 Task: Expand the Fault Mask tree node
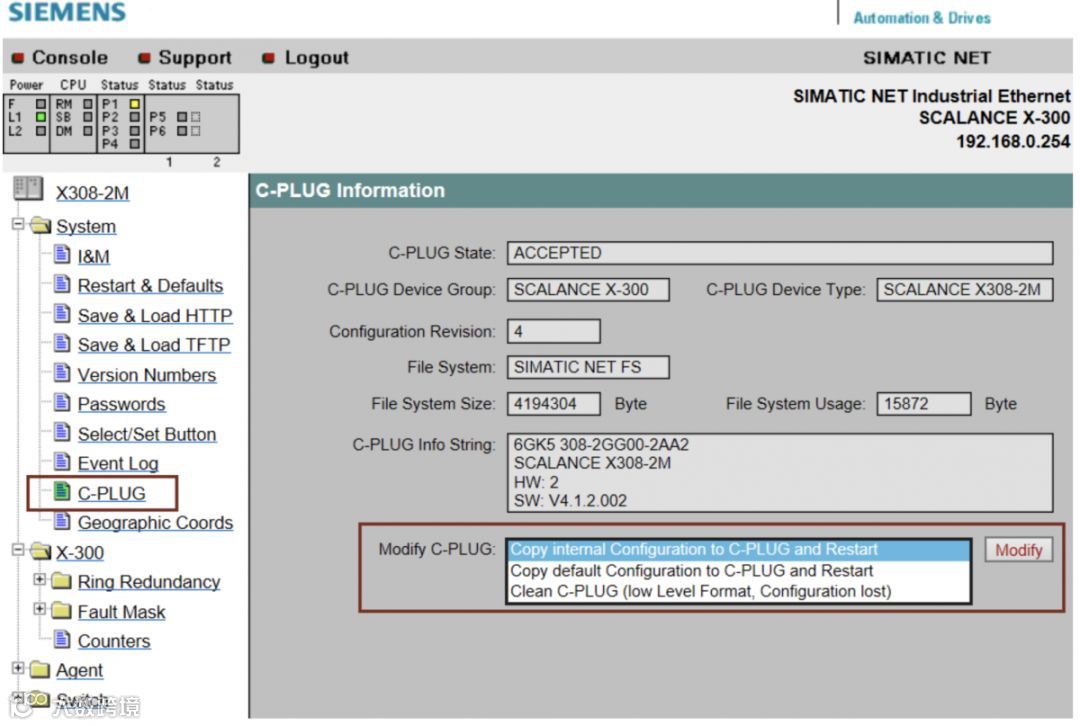40,610
